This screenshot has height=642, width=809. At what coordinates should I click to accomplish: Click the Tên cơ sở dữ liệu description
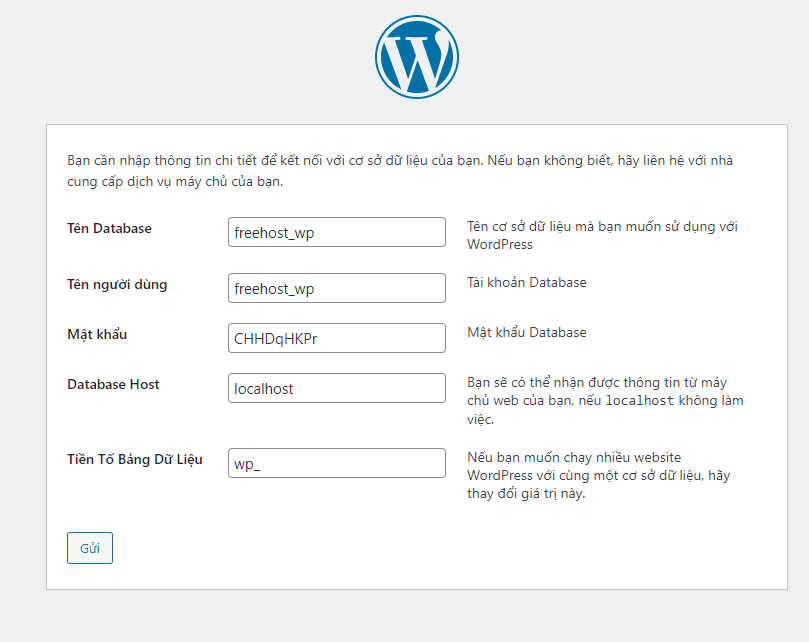[602, 235]
